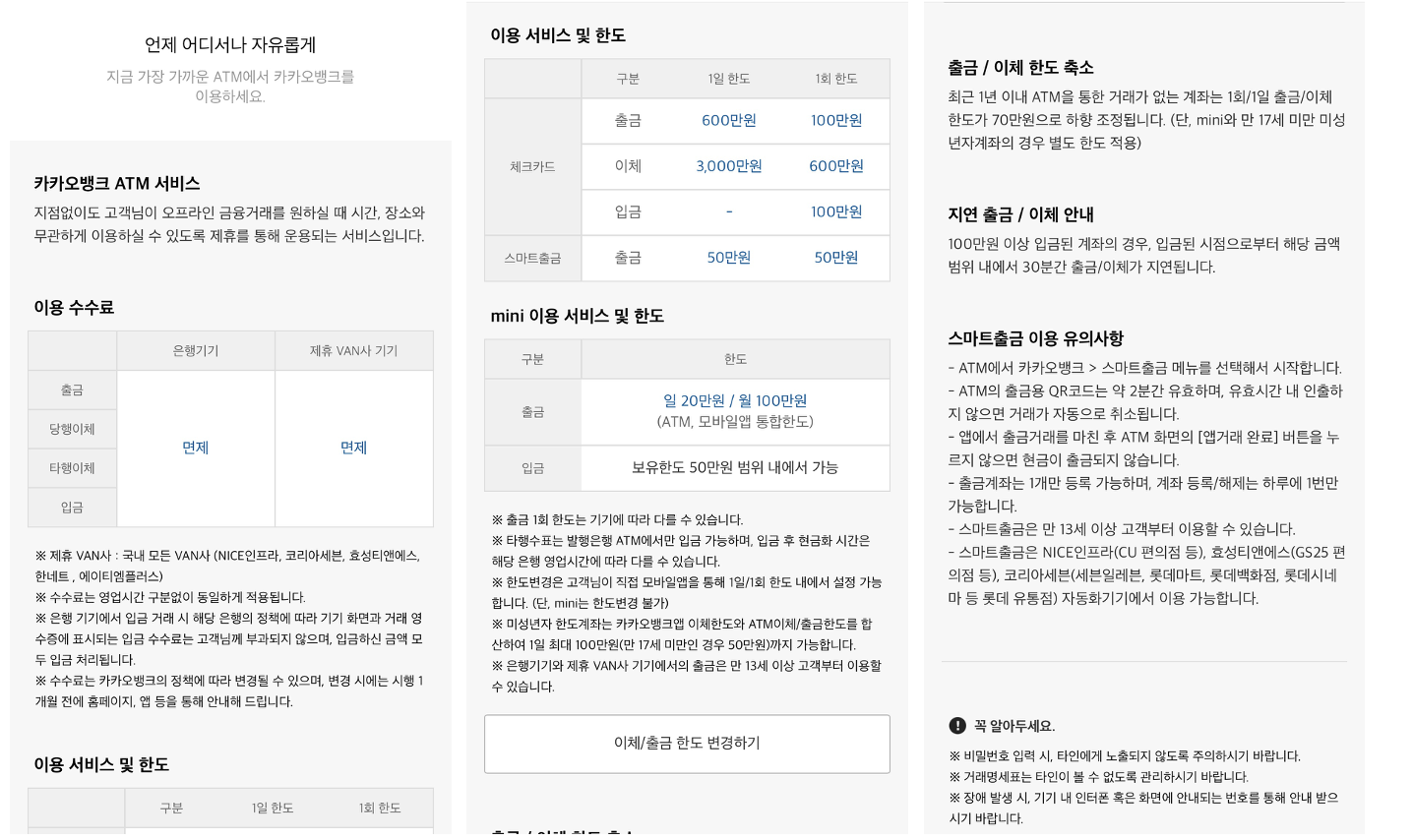Click the 당행이체 row label
The width and height of the screenshot is (1413, 840).
(x=73, y=429)
